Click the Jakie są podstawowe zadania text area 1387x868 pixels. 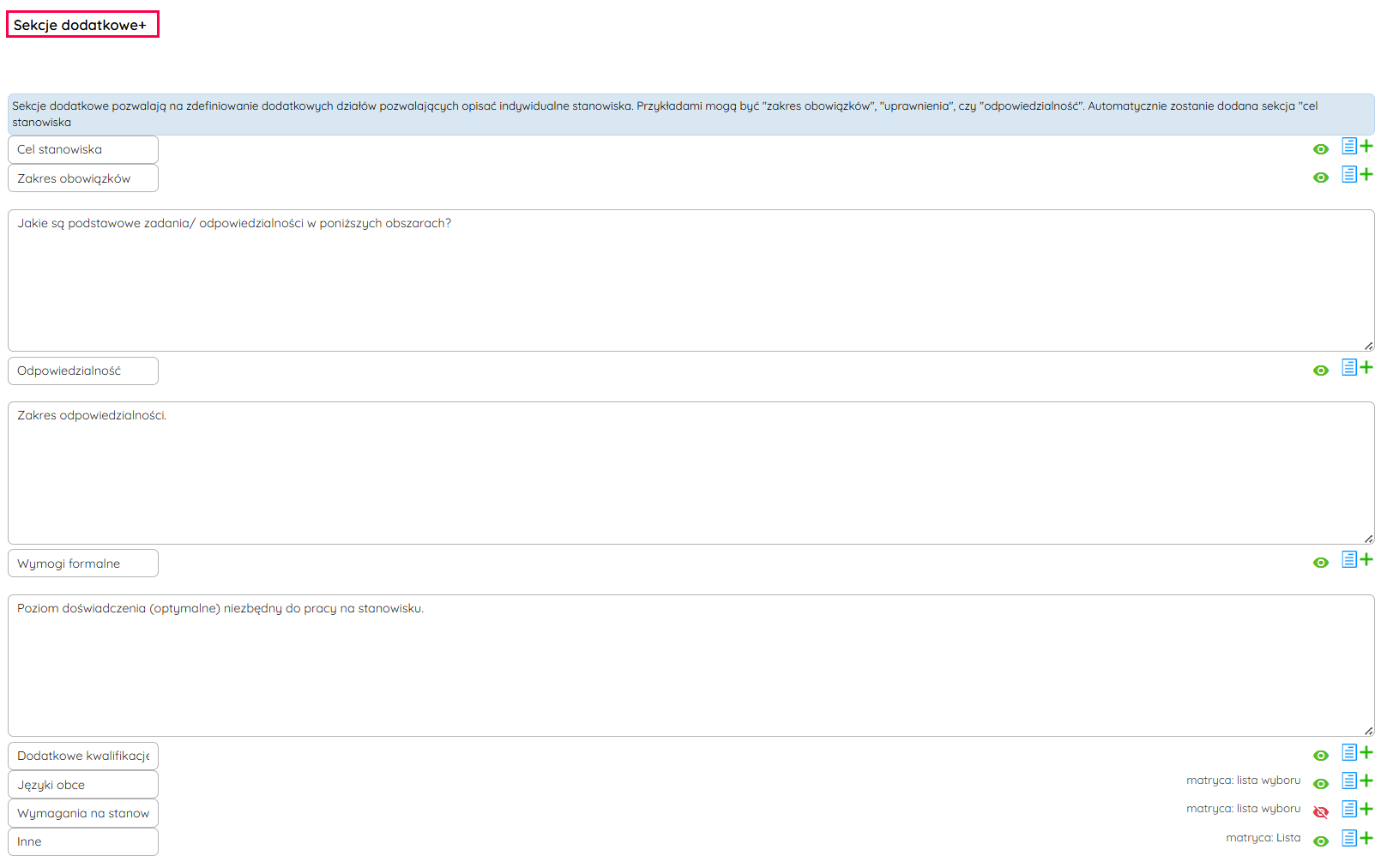coord(690,280)
